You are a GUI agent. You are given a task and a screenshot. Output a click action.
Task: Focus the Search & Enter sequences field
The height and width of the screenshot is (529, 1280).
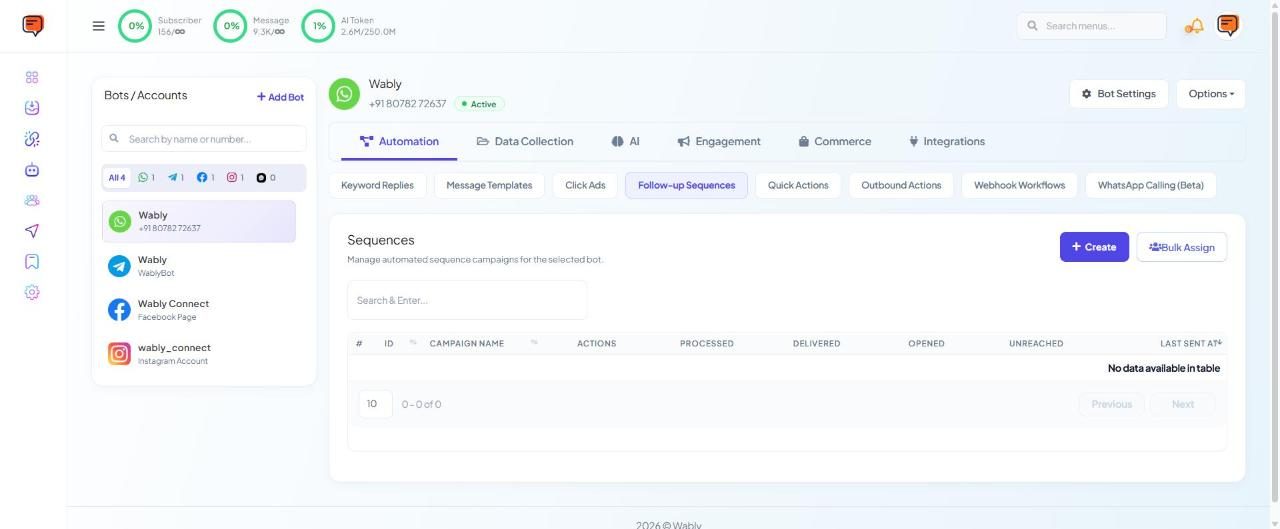467,300
